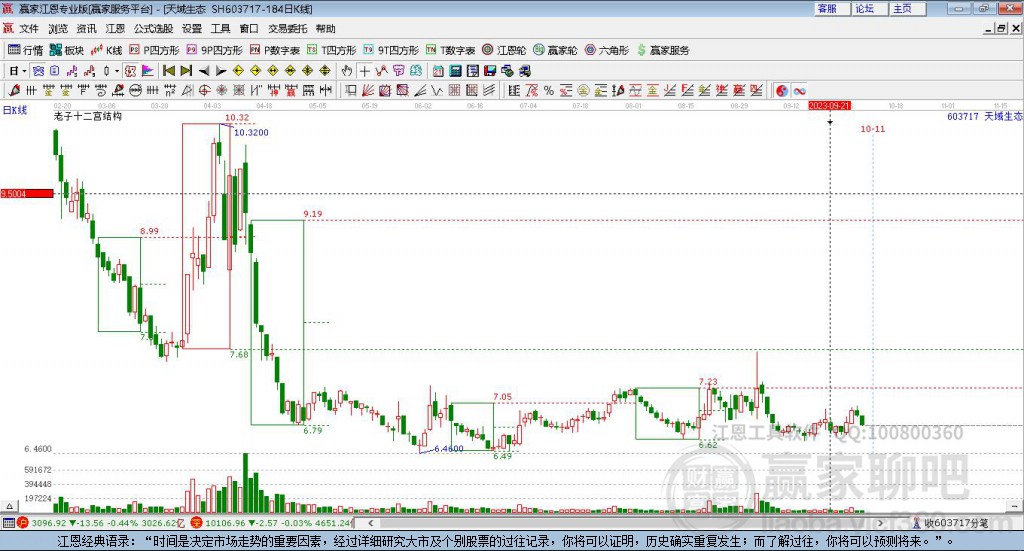
Task: Click the 日K线 period label
Action: [x=15, y=110]
